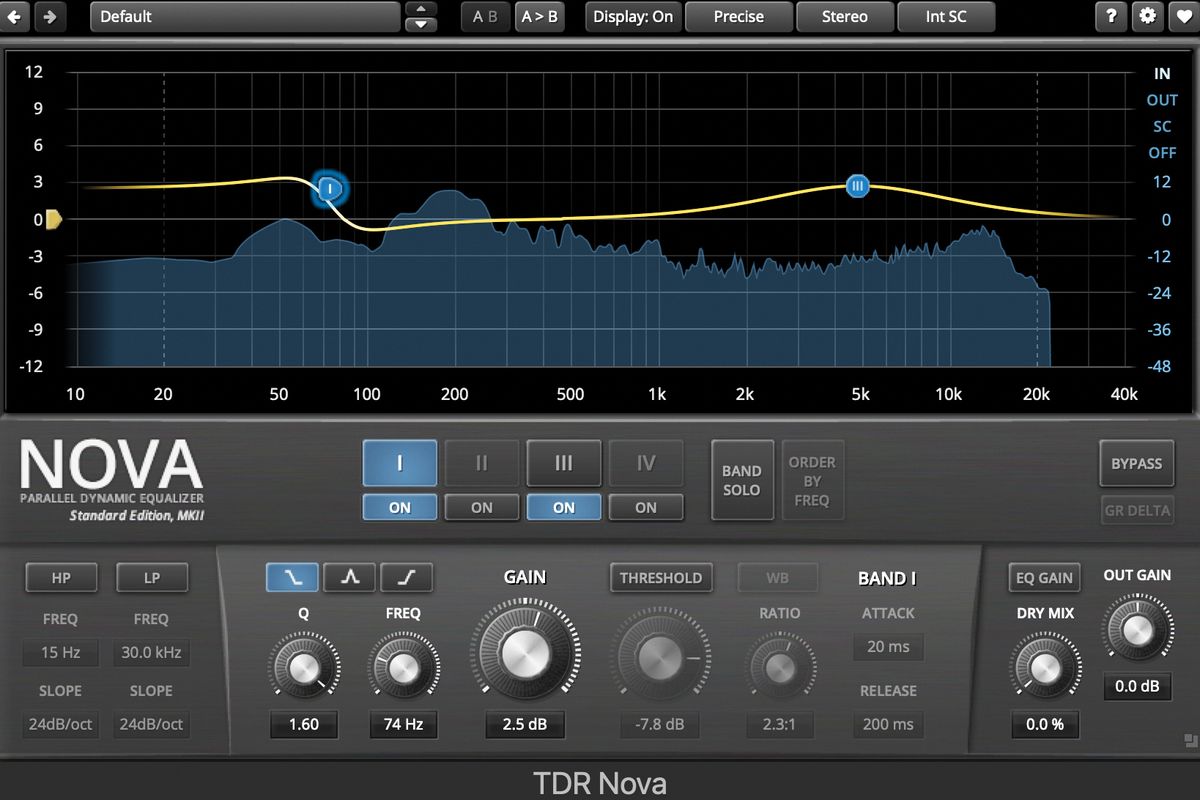Engage the BYPASS button
This screenshot has width=1200, height=800.
pos(1138,463)
